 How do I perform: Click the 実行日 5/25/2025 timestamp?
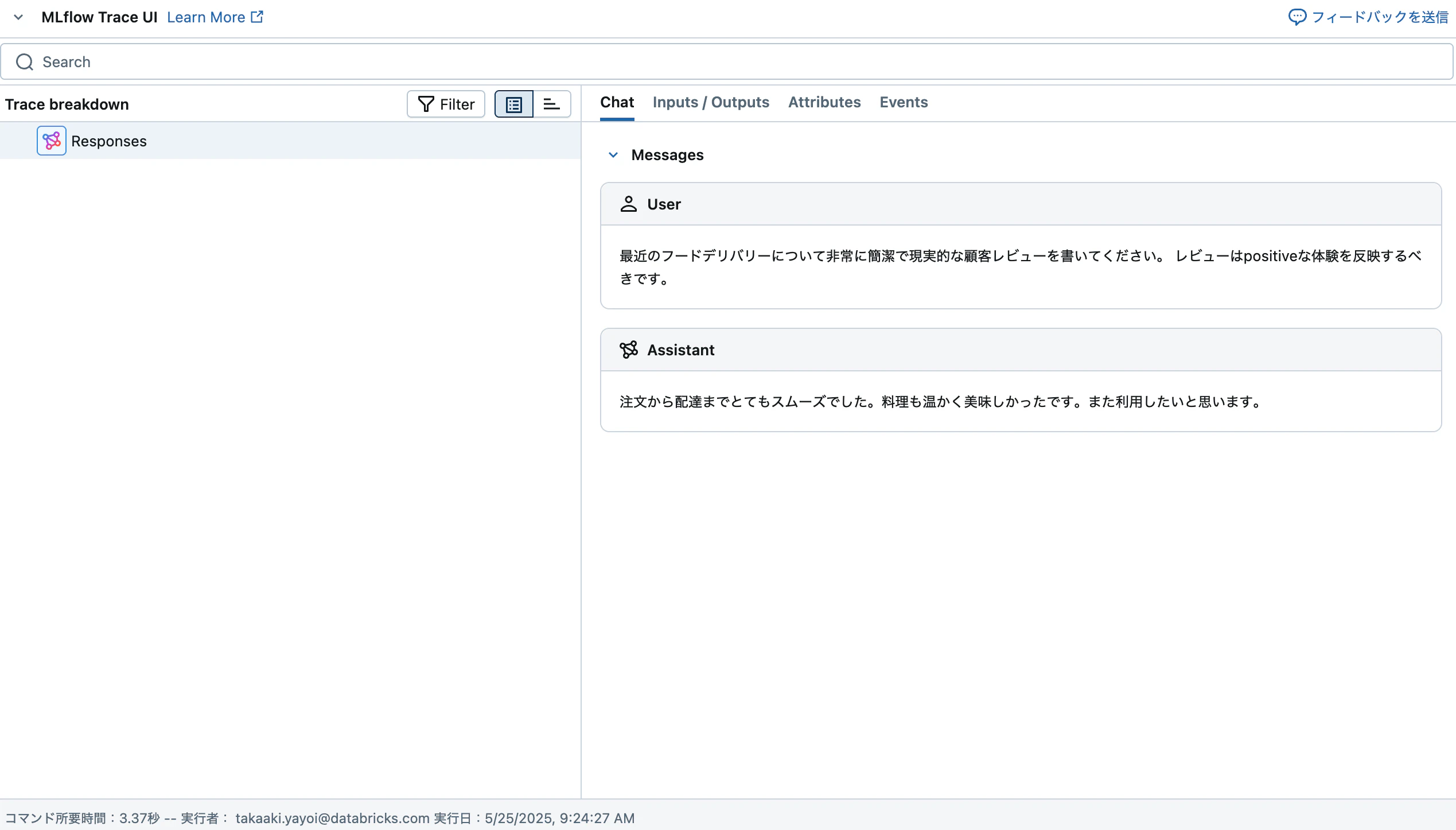(534, 818)
